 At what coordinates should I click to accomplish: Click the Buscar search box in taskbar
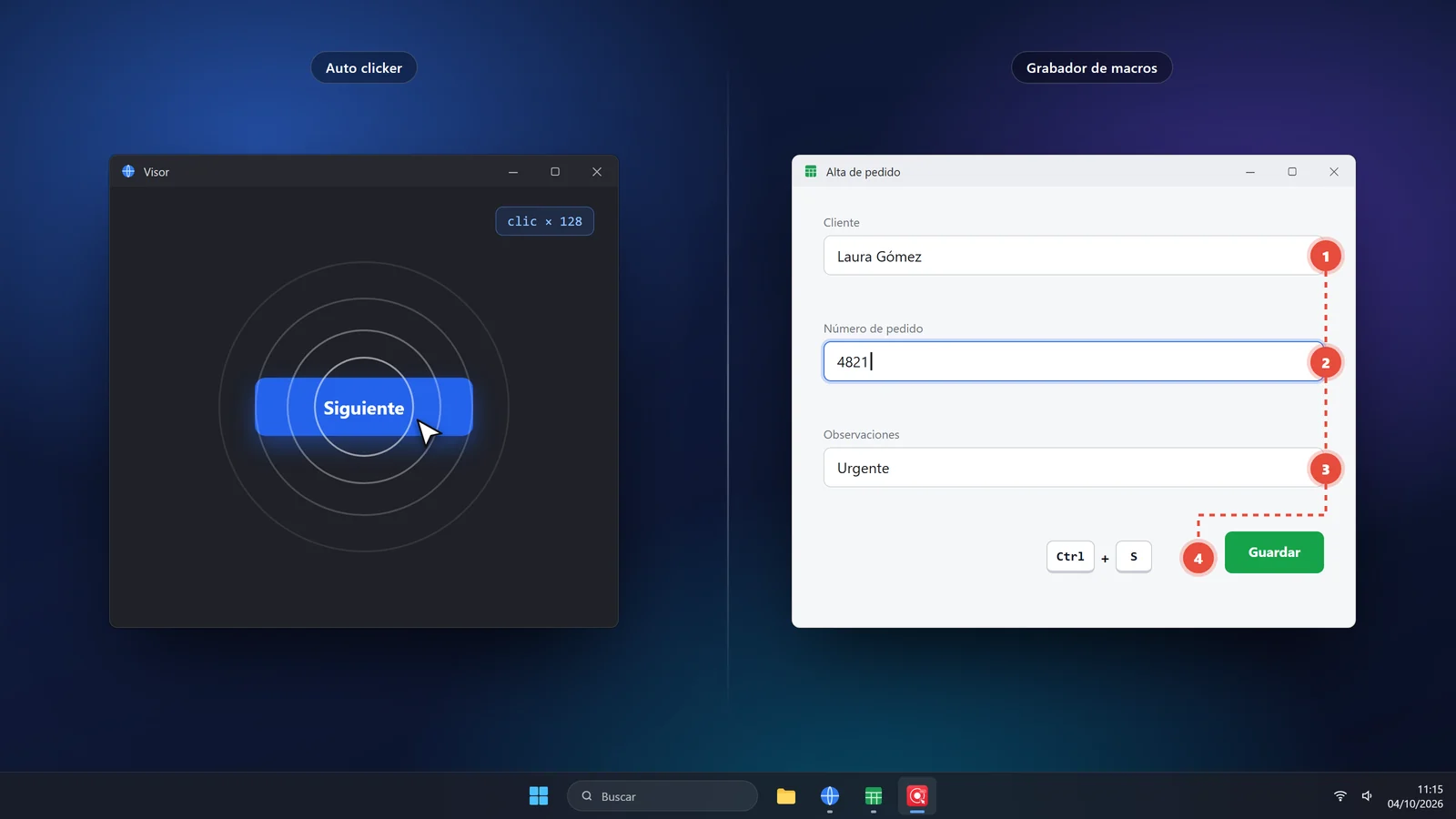662,796
